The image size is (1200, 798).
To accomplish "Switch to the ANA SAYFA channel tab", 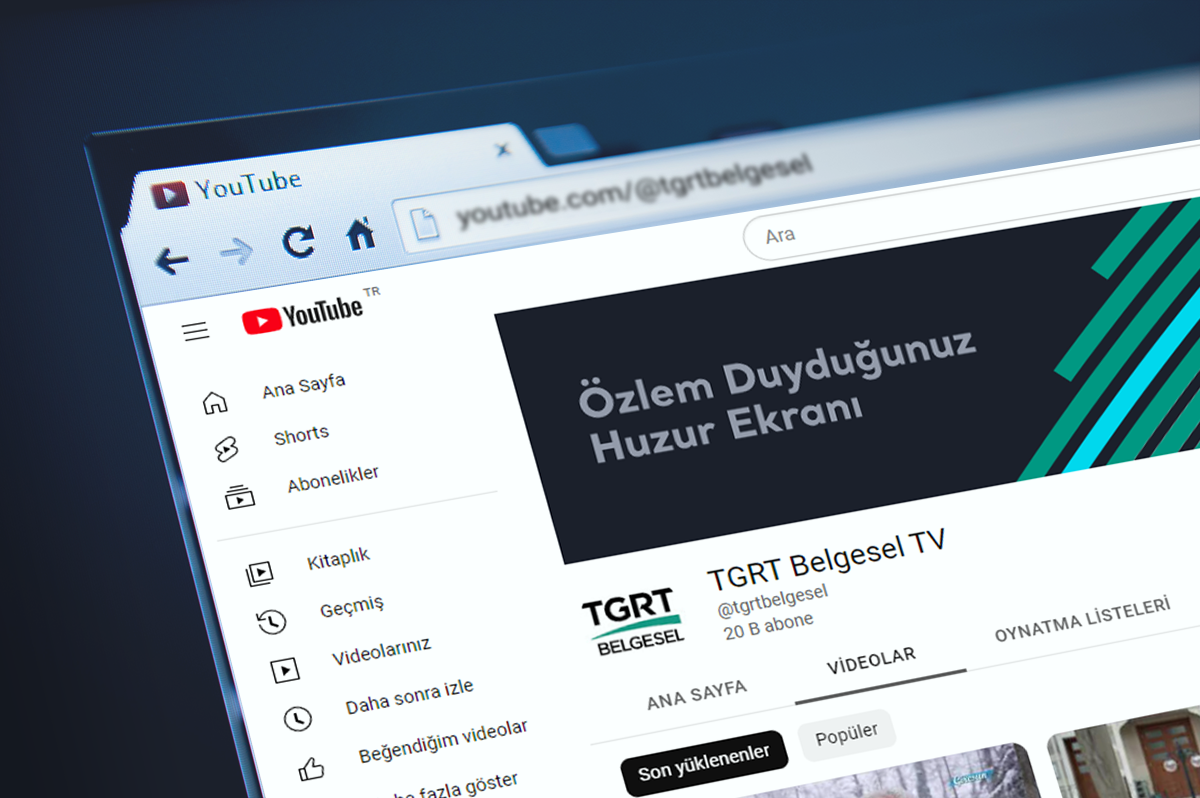I will (x=697, y=694).
